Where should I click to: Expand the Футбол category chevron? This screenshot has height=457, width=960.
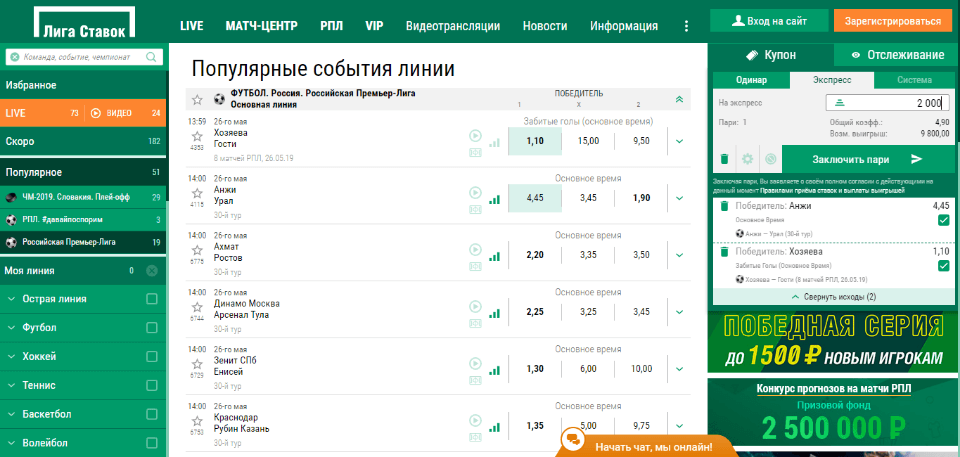point(11,328)
